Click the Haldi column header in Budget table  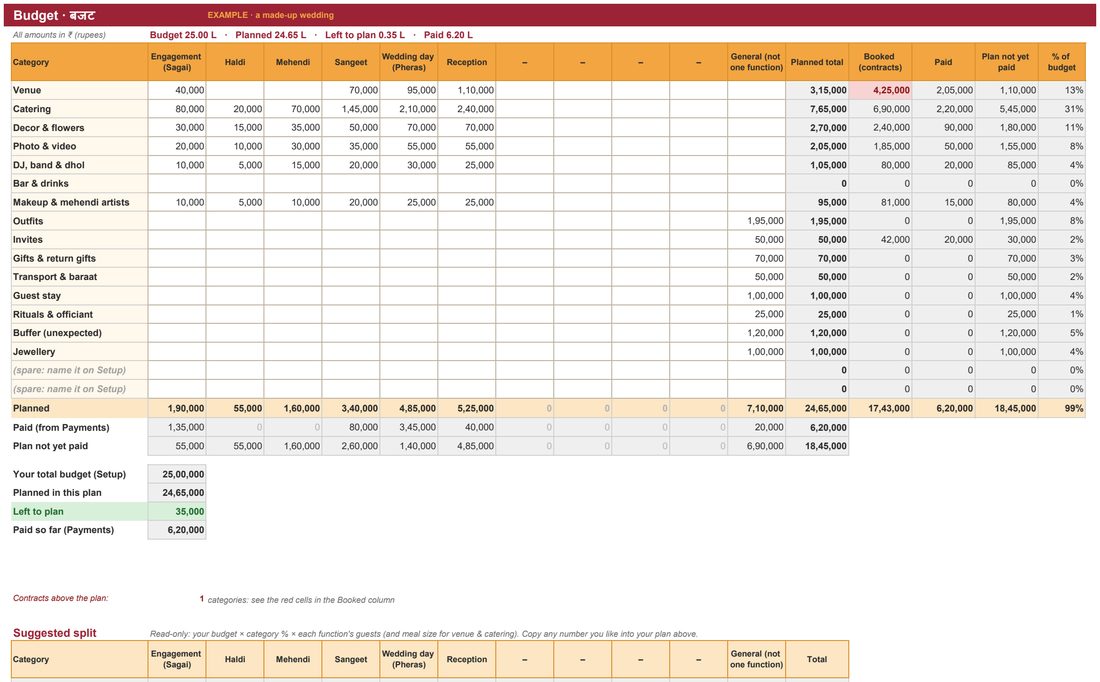(235, 62)
